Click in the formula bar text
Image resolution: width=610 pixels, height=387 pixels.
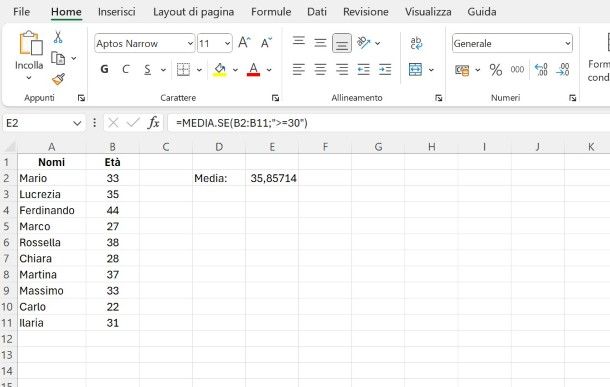(x=242, y=123)
